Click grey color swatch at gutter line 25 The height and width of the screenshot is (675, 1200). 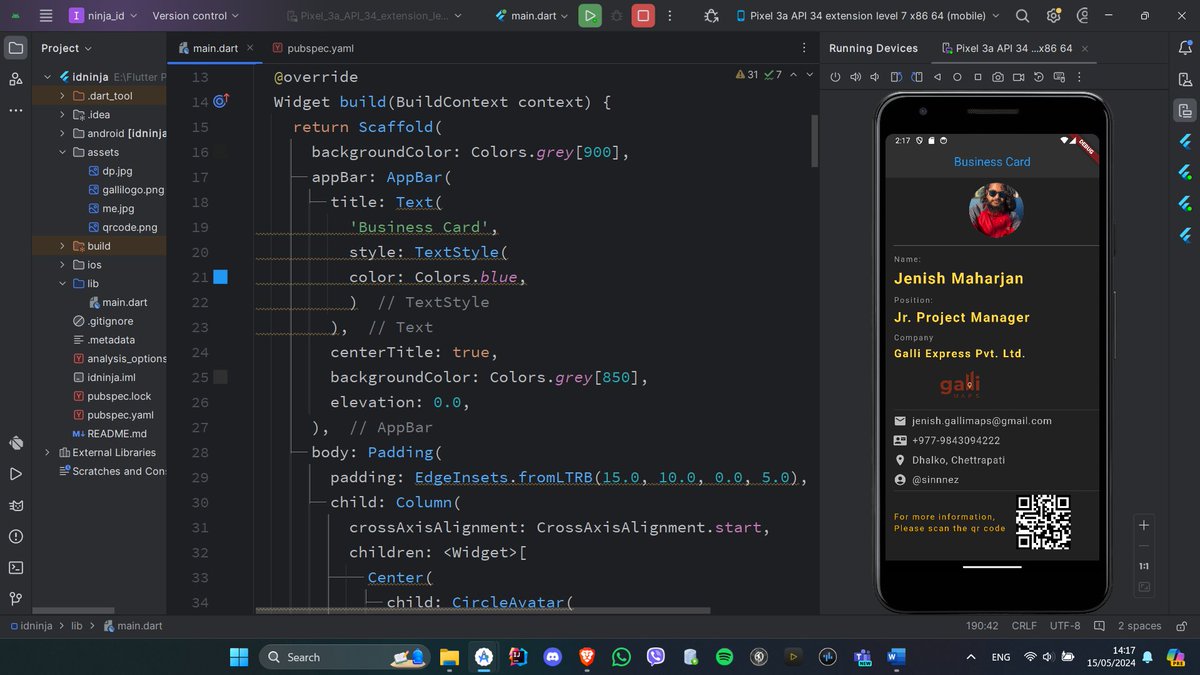coord(221,377)
